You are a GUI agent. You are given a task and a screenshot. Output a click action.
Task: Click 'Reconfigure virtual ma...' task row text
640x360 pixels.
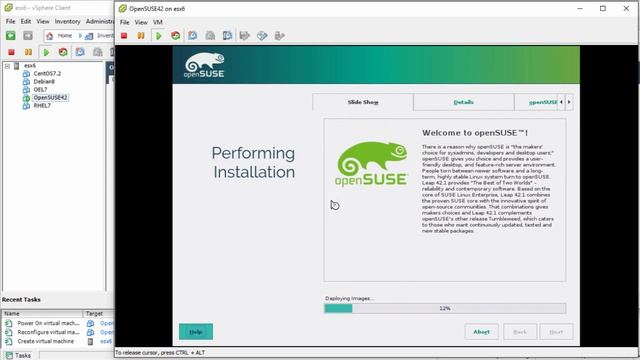(x=49, y=332)
